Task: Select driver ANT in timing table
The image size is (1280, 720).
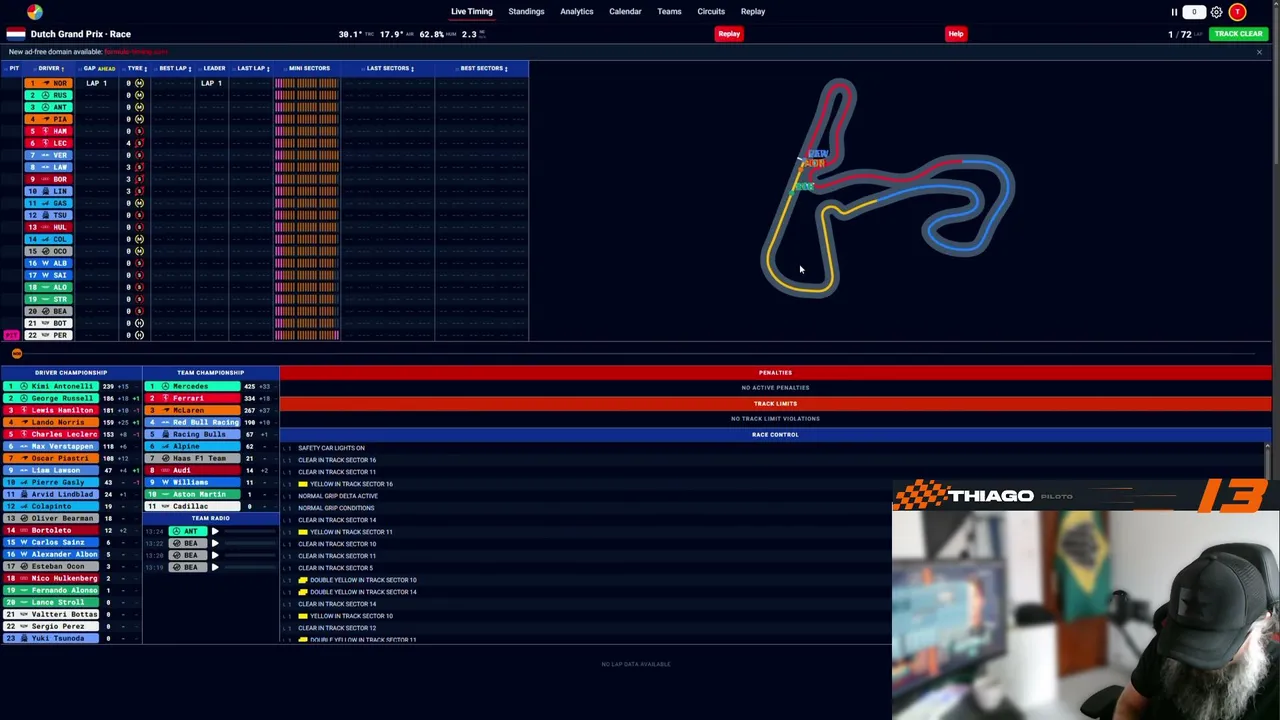Action: point(48,107)
